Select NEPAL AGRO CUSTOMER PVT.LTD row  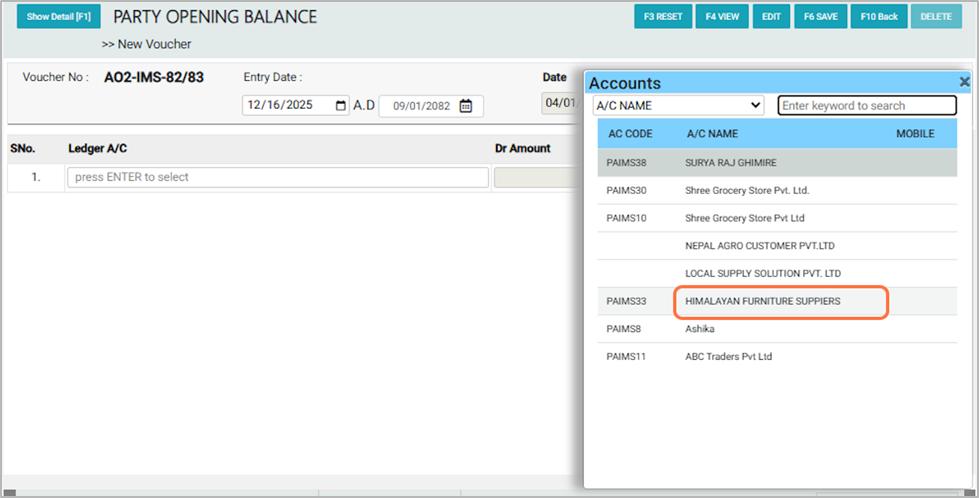click(759, 245)
